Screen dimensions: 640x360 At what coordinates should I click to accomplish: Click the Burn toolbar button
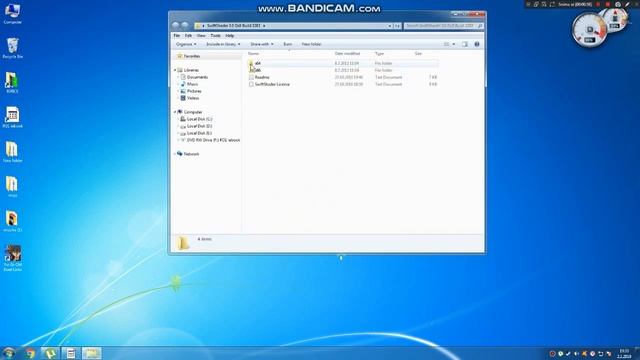pos(288,44)
